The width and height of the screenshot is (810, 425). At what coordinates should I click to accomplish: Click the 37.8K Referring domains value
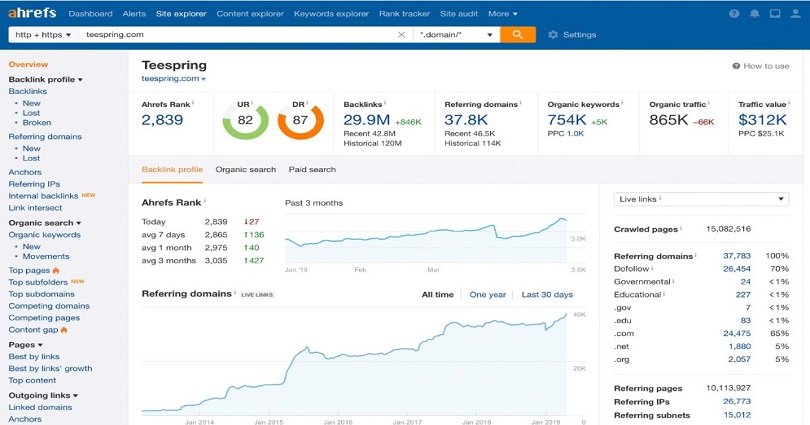click(x=466, y=120)
